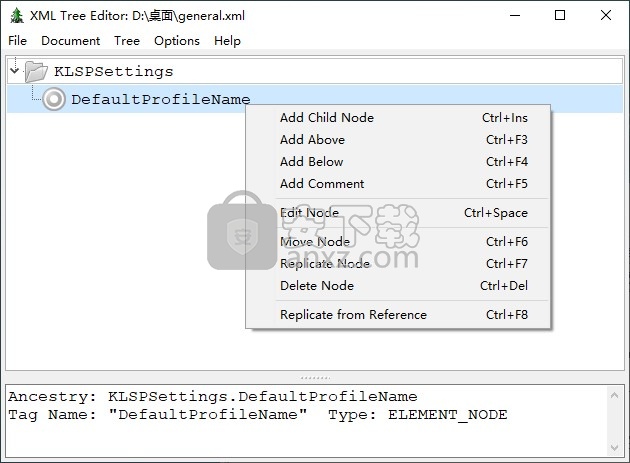Click the Ancestry line in info panel
This screenshot has width=630, height=463.
(213, 397)
